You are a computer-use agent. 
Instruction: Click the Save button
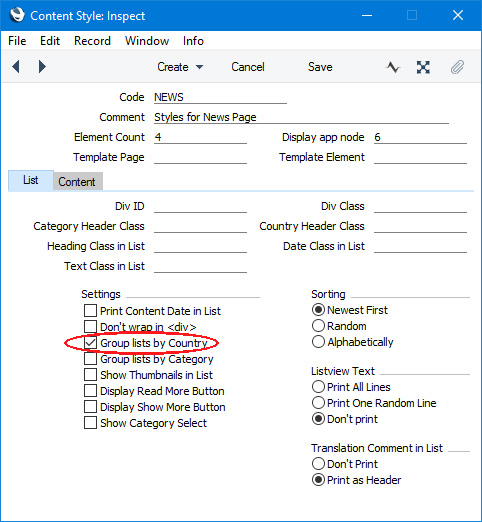point(320,67)
